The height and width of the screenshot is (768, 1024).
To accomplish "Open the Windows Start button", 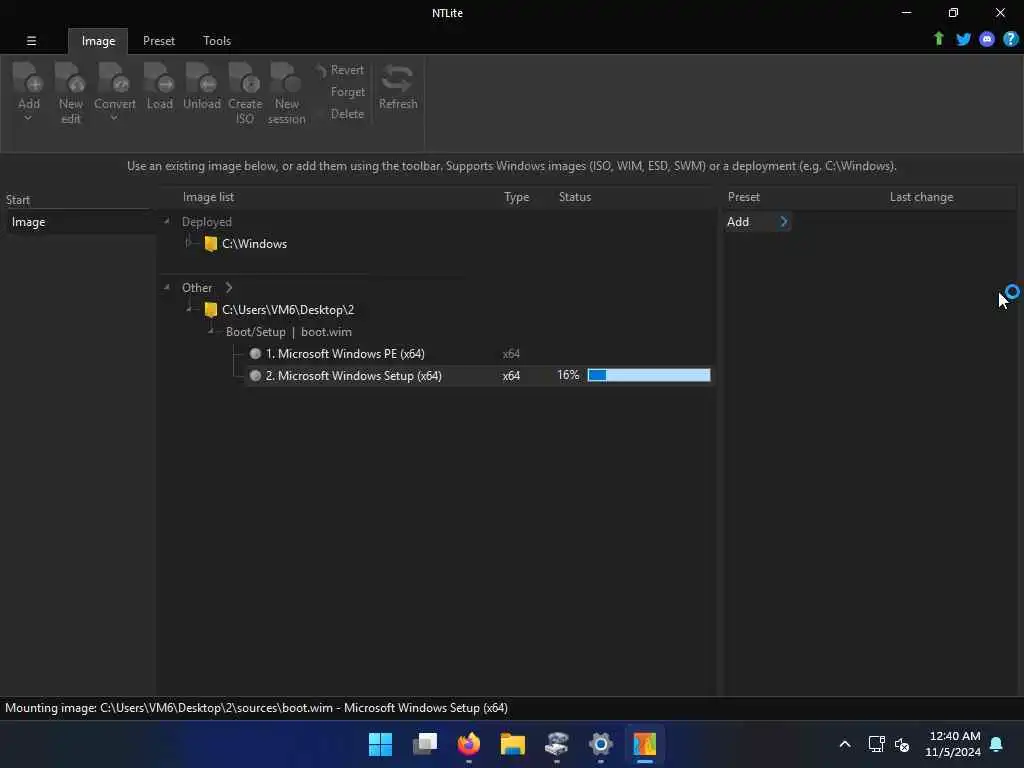I will tap(380, 744).
